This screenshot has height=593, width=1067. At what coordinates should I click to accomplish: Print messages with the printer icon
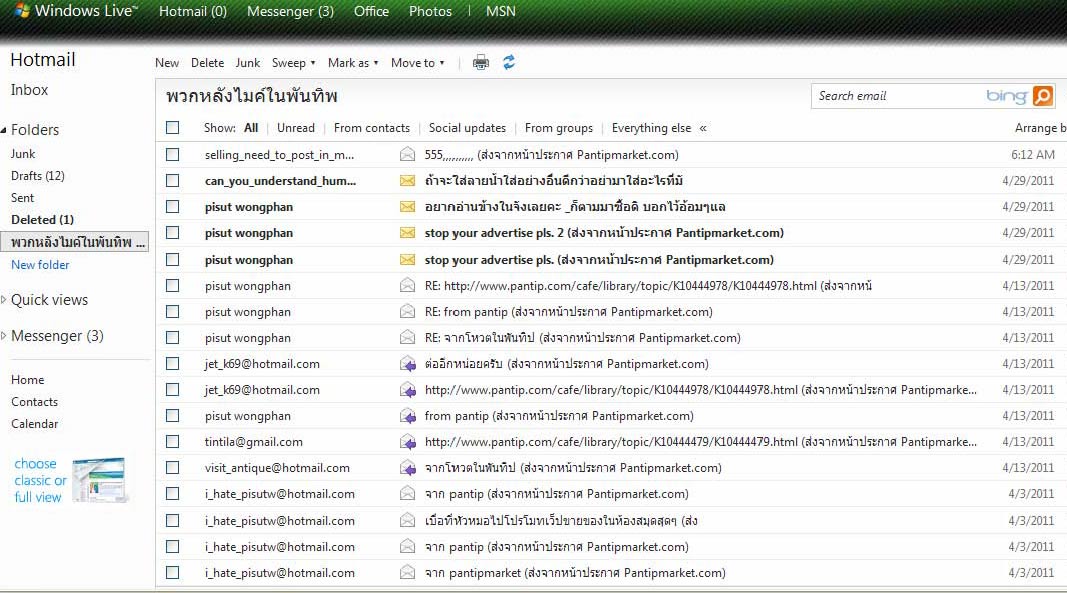[x=480, y=63]
